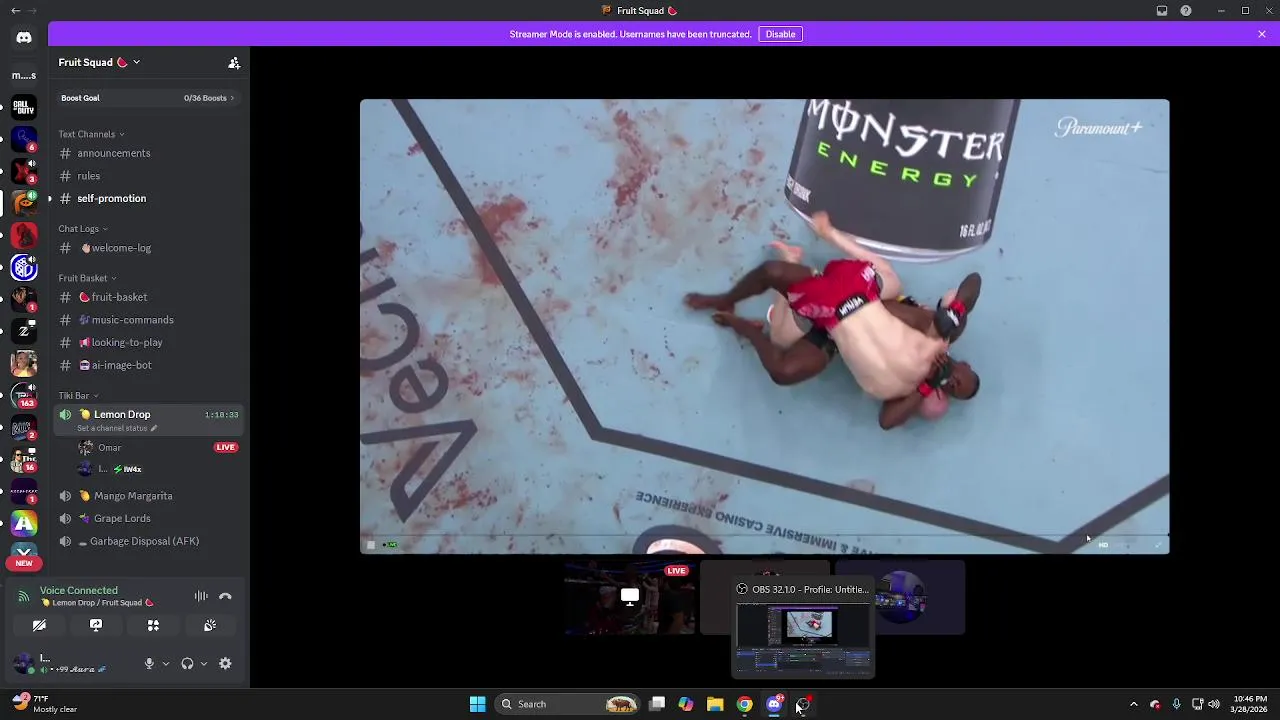Click the OBS Studio taskbar icon

803,704
